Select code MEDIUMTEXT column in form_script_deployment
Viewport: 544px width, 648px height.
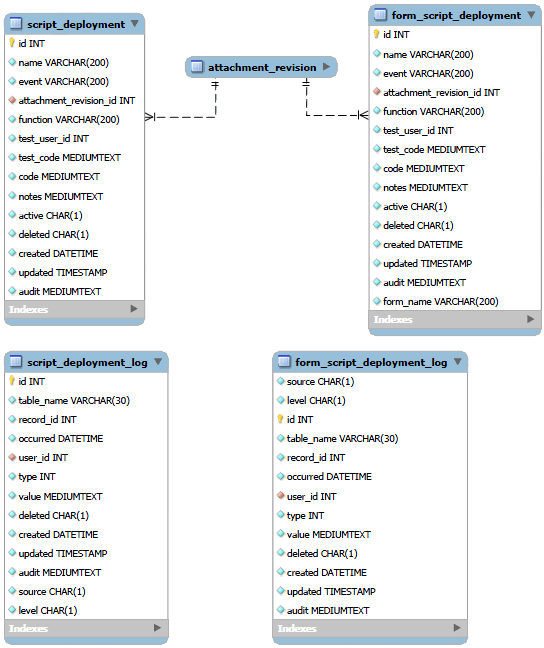click(424, 168)
